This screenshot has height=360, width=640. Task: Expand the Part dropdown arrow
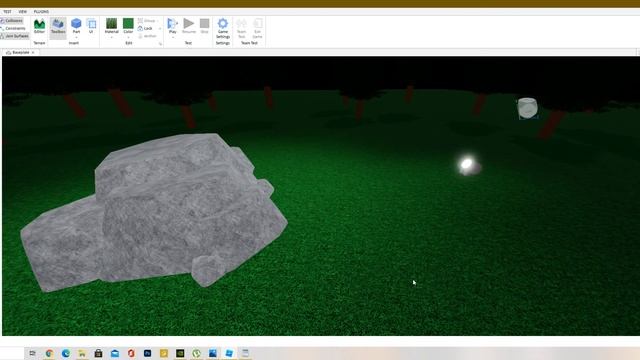[76, 38]
